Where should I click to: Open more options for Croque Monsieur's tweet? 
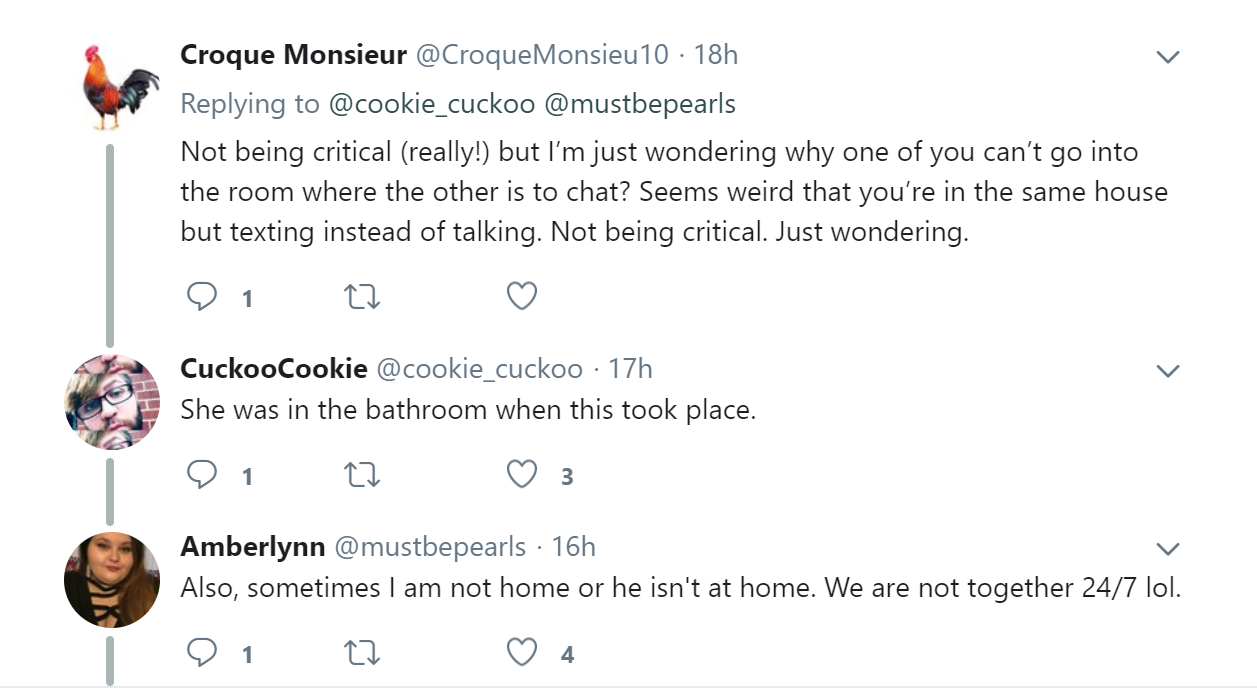coord(1167,57)
